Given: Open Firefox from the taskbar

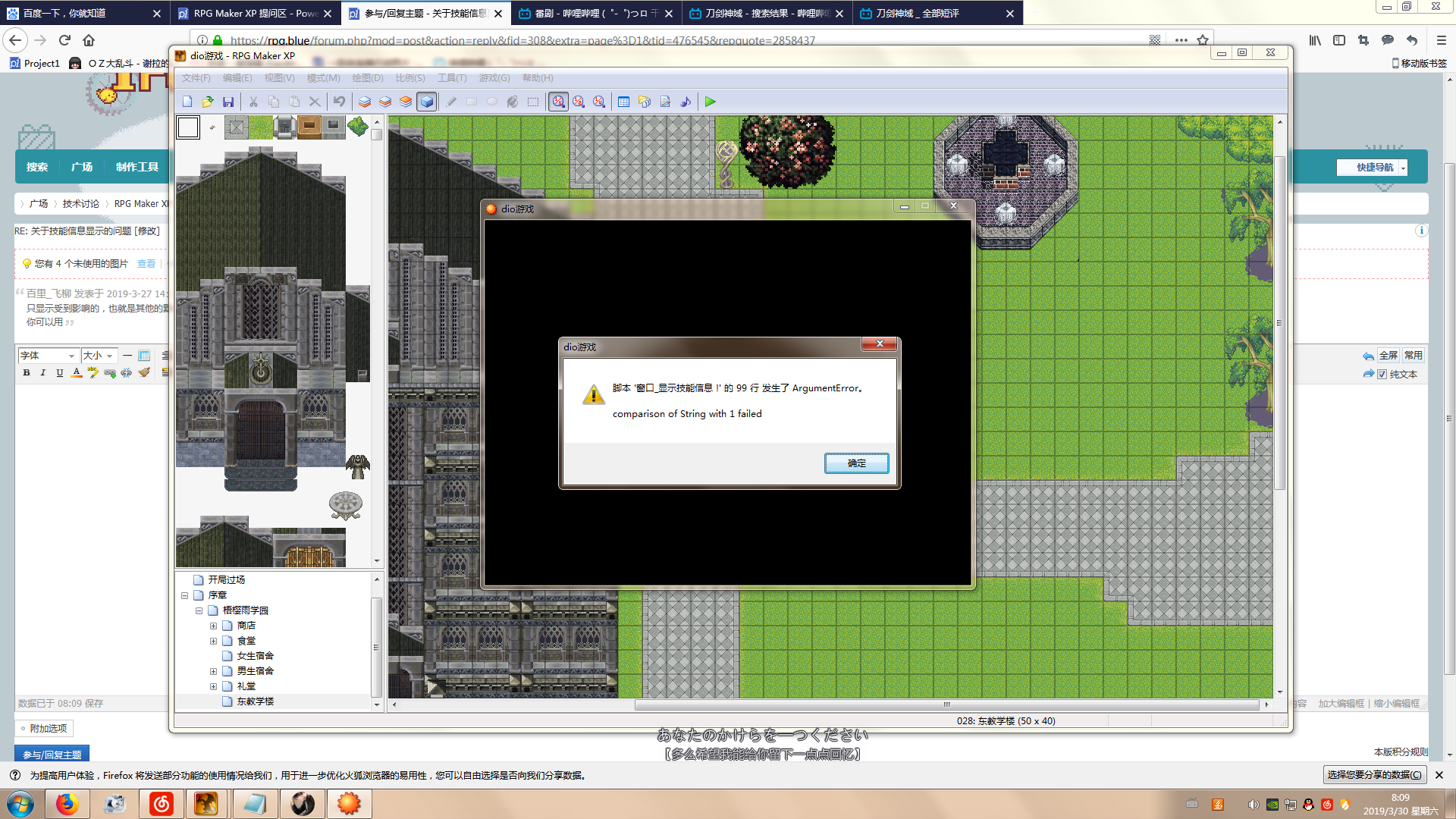Looking at the screenshot, I should tap(67, 804).
